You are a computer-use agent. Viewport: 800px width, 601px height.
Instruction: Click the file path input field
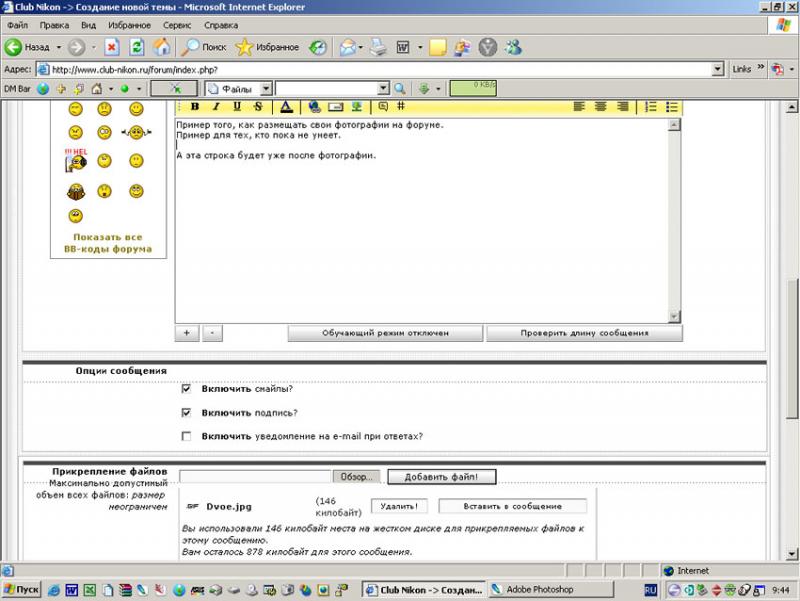[x=256, y=477]
